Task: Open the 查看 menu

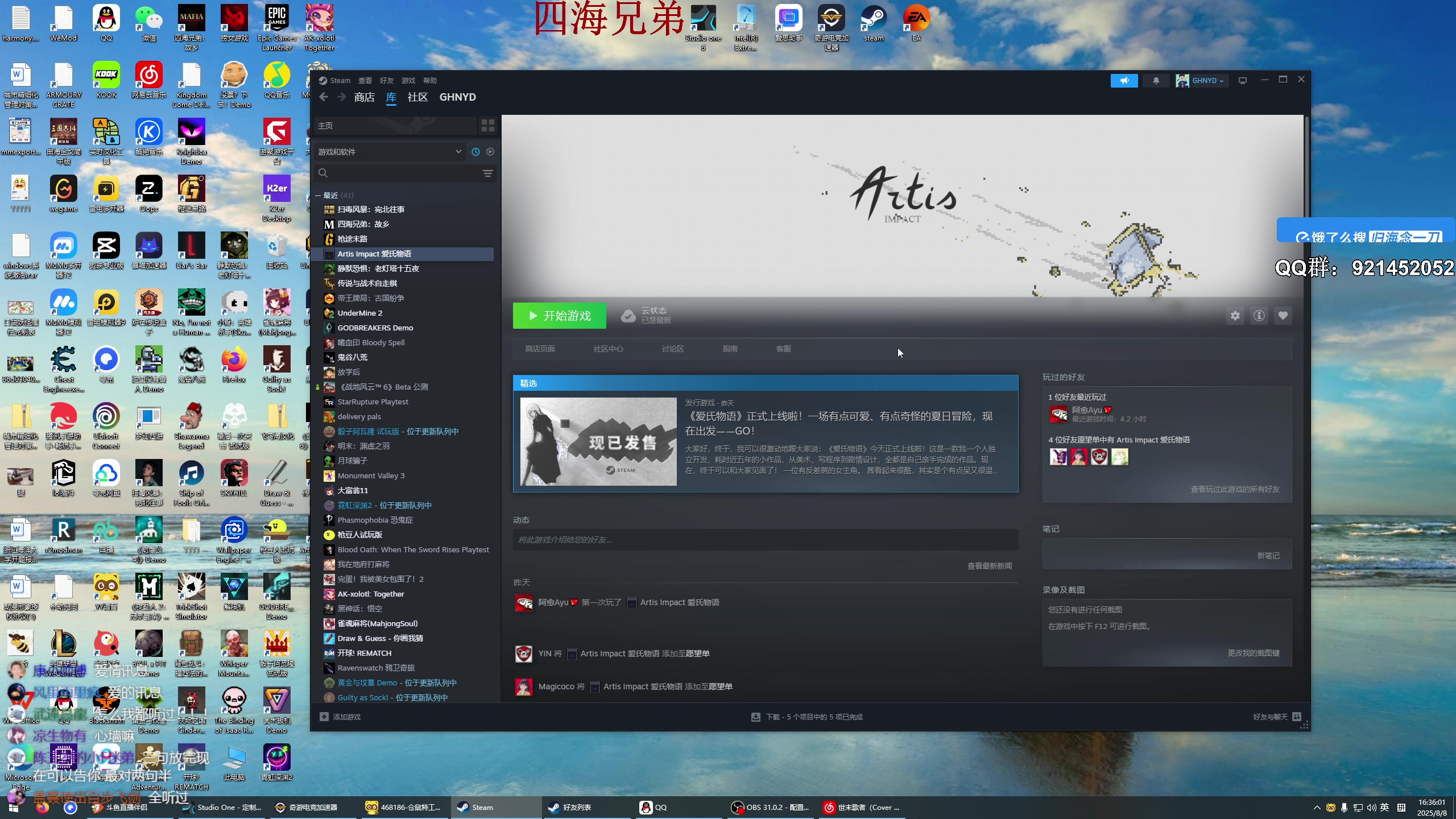Action: [365, 81]
